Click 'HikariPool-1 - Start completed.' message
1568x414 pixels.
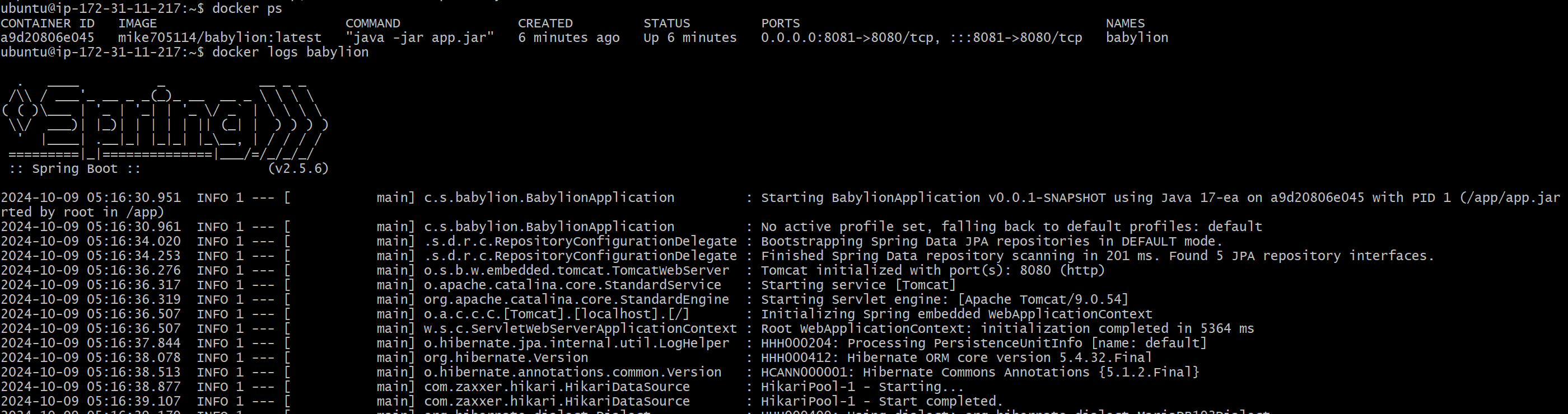tap(882, 402)
